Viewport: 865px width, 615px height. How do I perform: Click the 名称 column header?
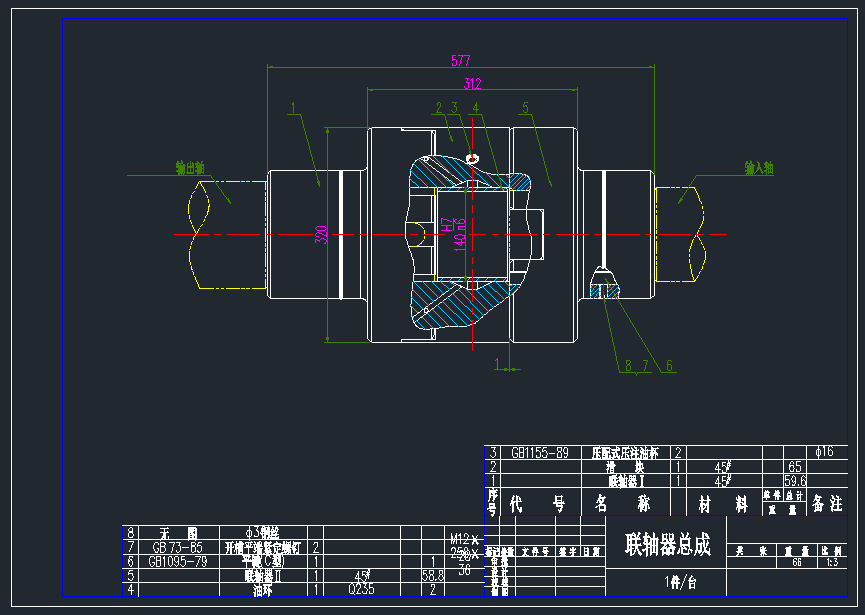[623, 504]
